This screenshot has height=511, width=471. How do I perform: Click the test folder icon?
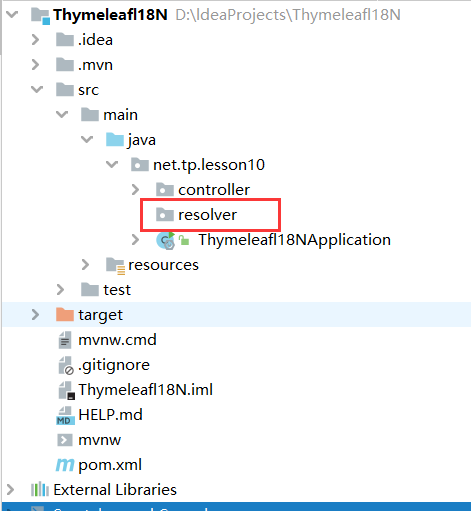point(90,290)
